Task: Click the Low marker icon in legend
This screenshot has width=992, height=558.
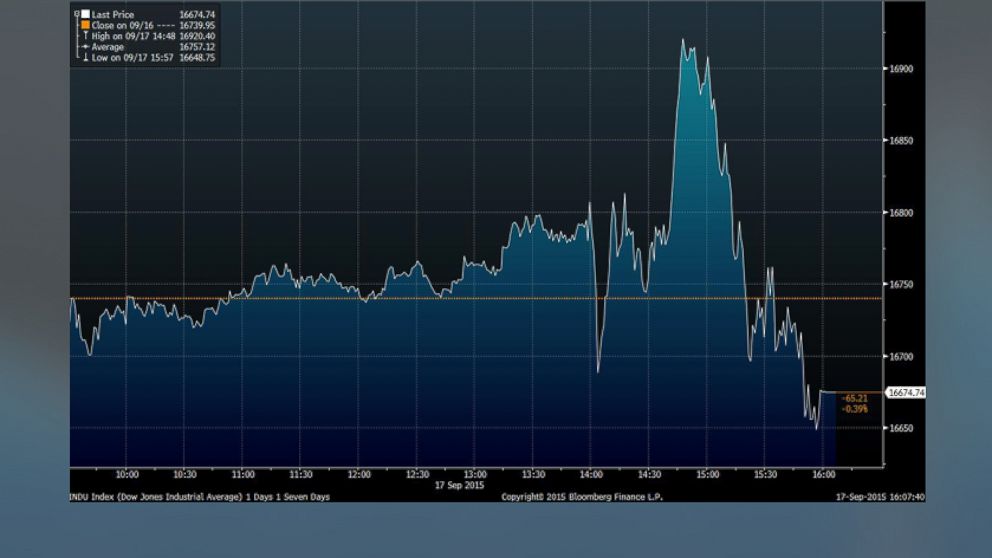Action: coord(85,58)
